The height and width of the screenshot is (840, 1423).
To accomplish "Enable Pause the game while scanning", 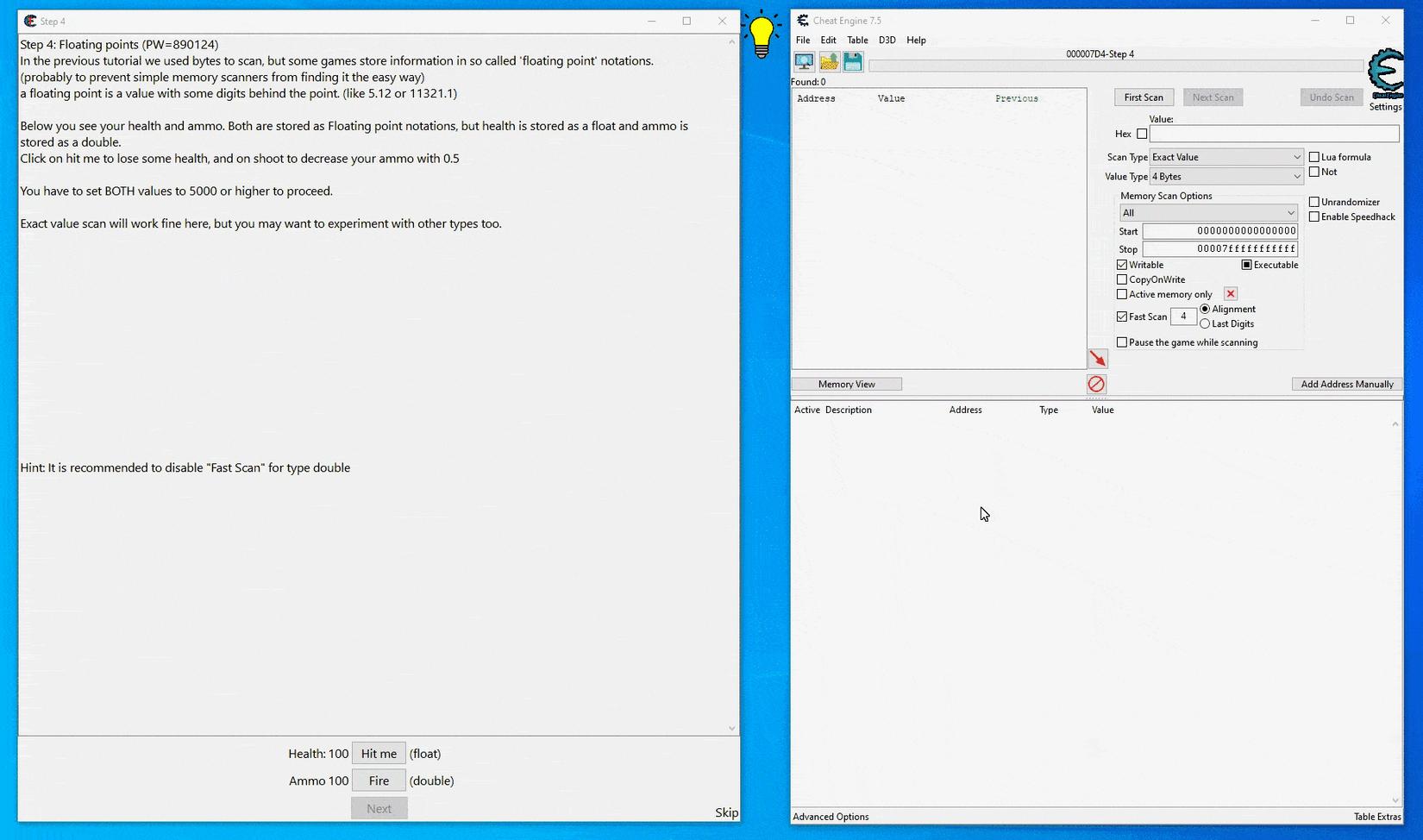I will coord(1122,342).
